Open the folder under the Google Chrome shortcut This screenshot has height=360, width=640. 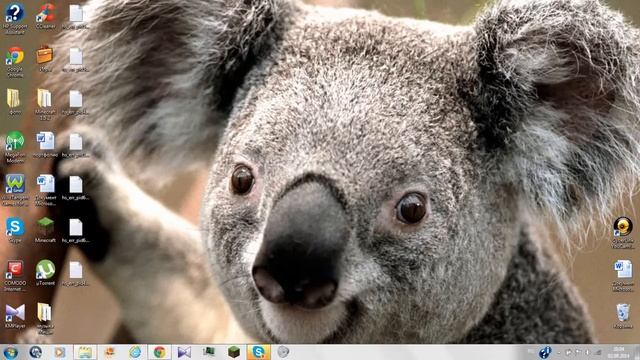14,102
